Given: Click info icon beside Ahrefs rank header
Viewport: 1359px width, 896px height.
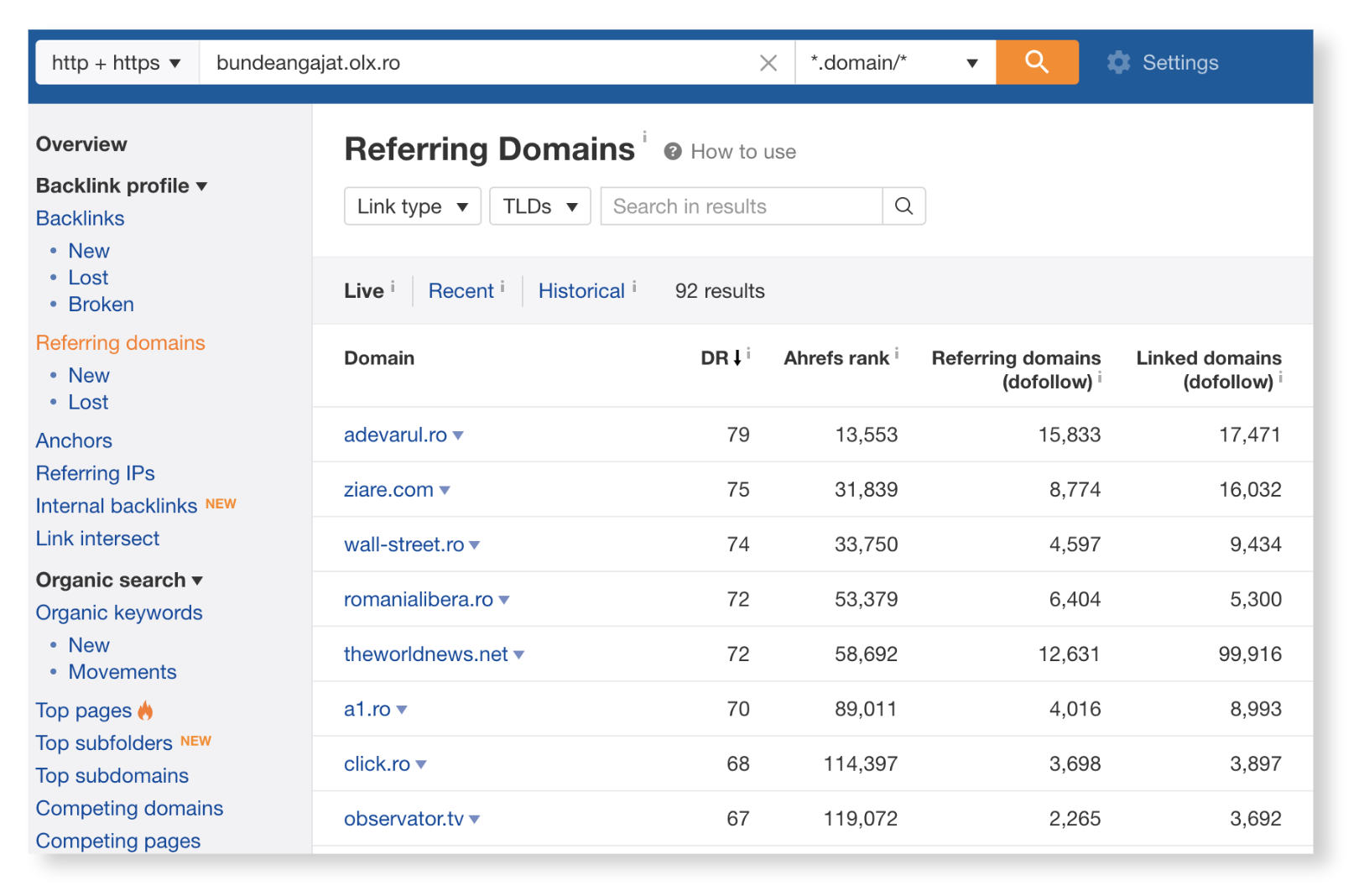Looking at the screenshot, I should 896,354.
